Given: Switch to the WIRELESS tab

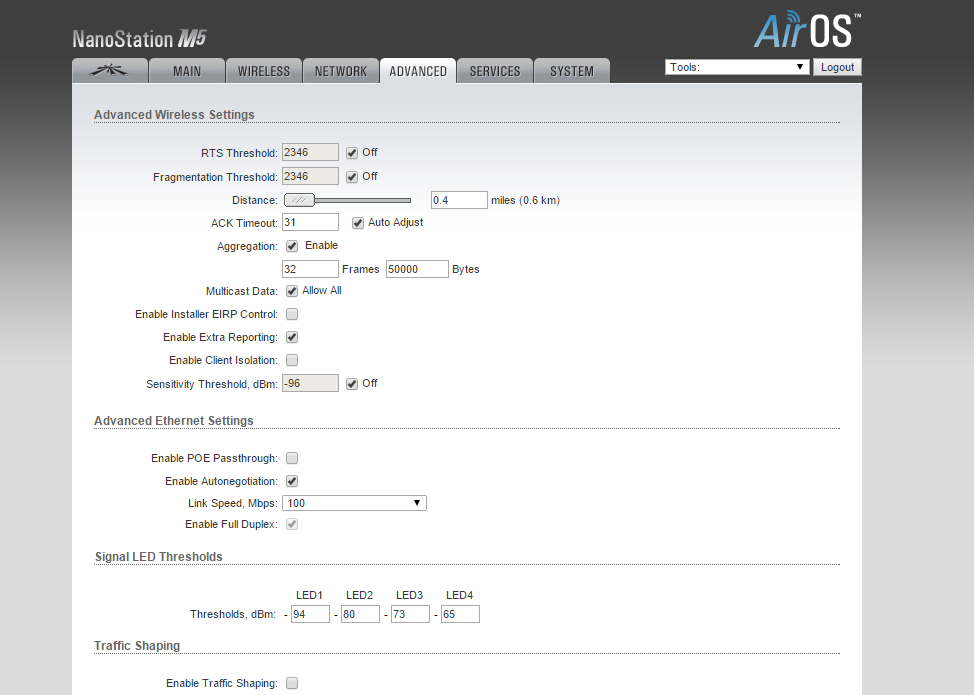Looking at the screenshot, I should pos(264,71).
